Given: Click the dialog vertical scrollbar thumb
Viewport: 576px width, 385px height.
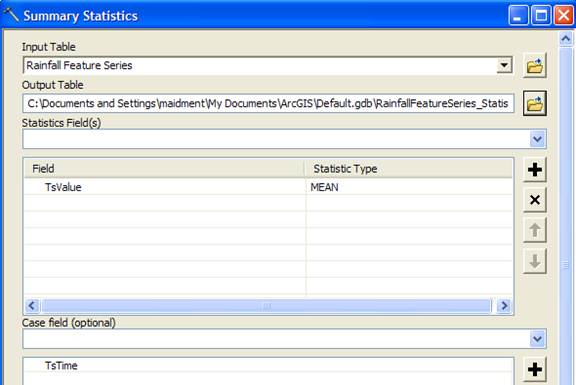Looking at the screenshot, I should pyautogui.click(x=566, y=217).
